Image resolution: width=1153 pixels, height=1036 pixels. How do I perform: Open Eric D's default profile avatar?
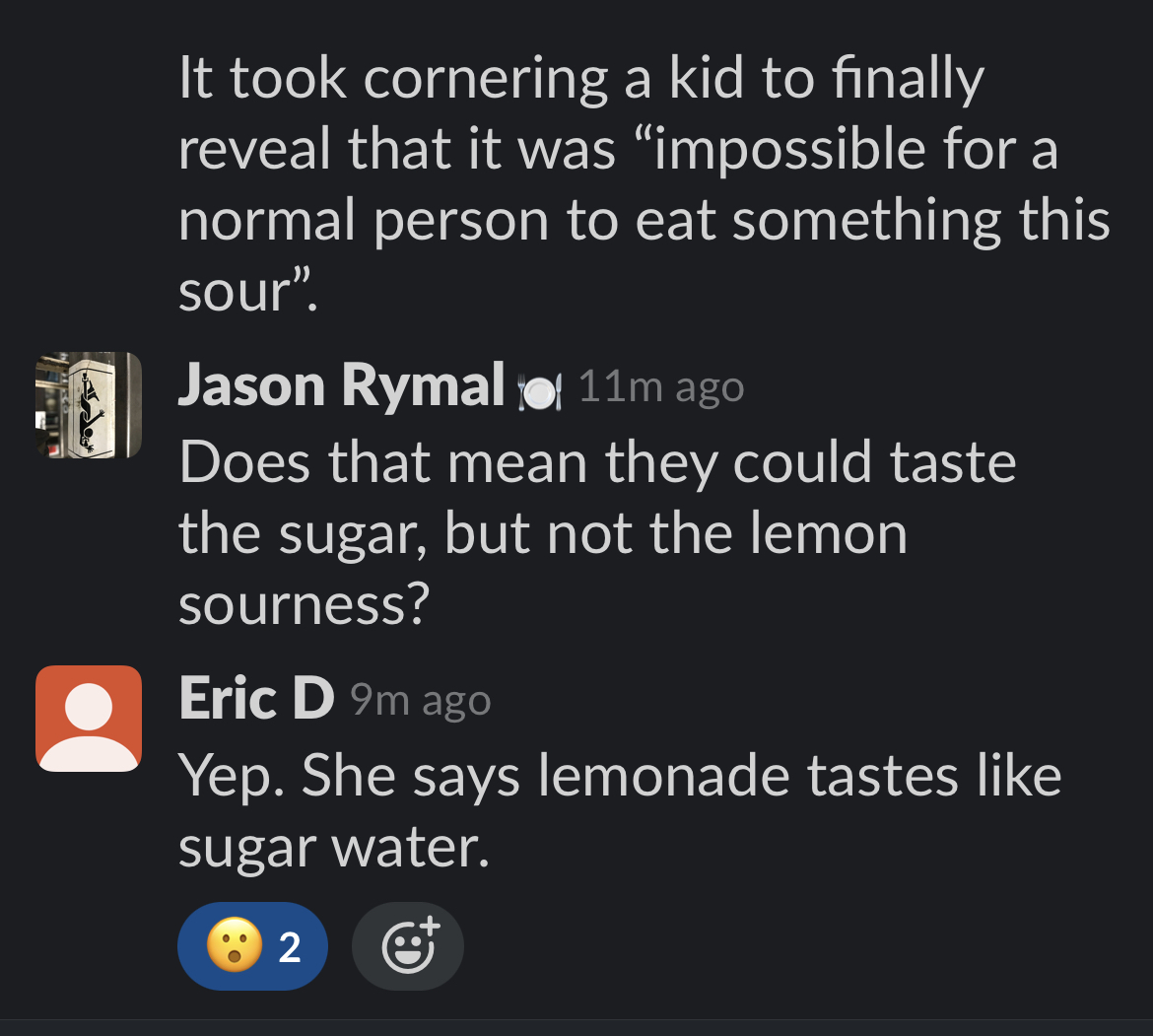point(89,718)
